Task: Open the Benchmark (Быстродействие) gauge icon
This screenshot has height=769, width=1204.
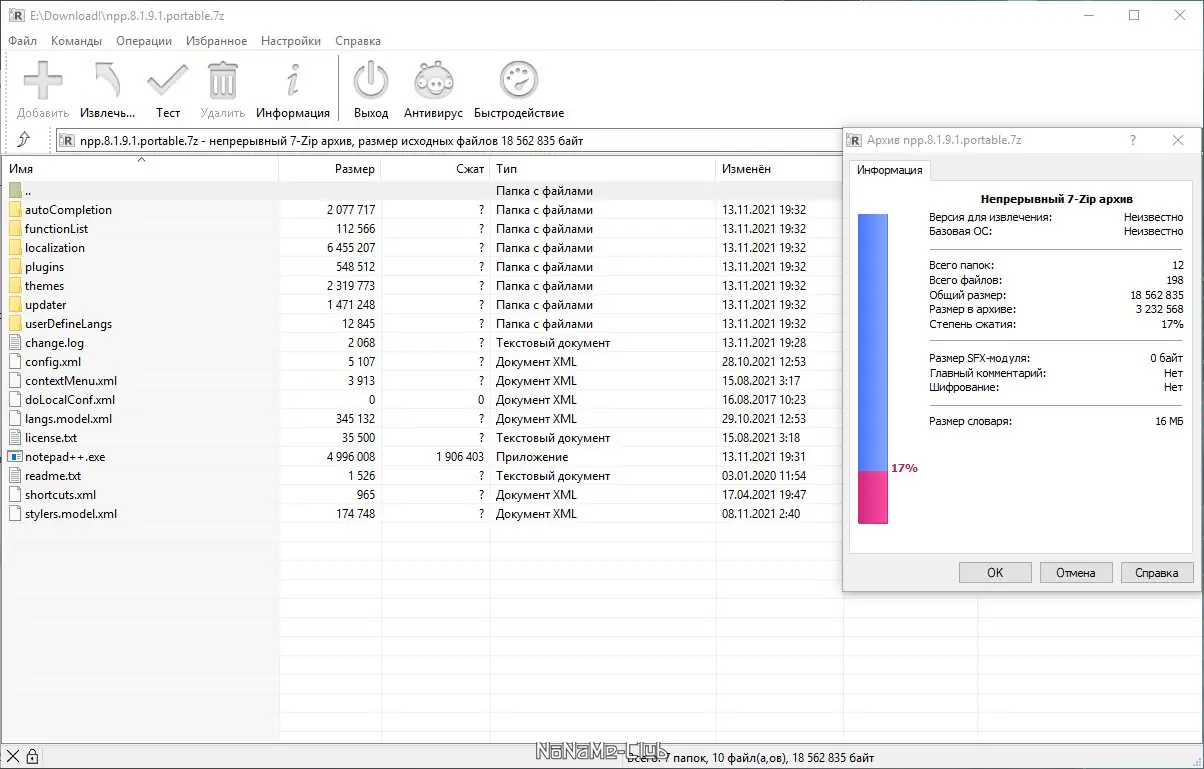Action: [519, 80]
